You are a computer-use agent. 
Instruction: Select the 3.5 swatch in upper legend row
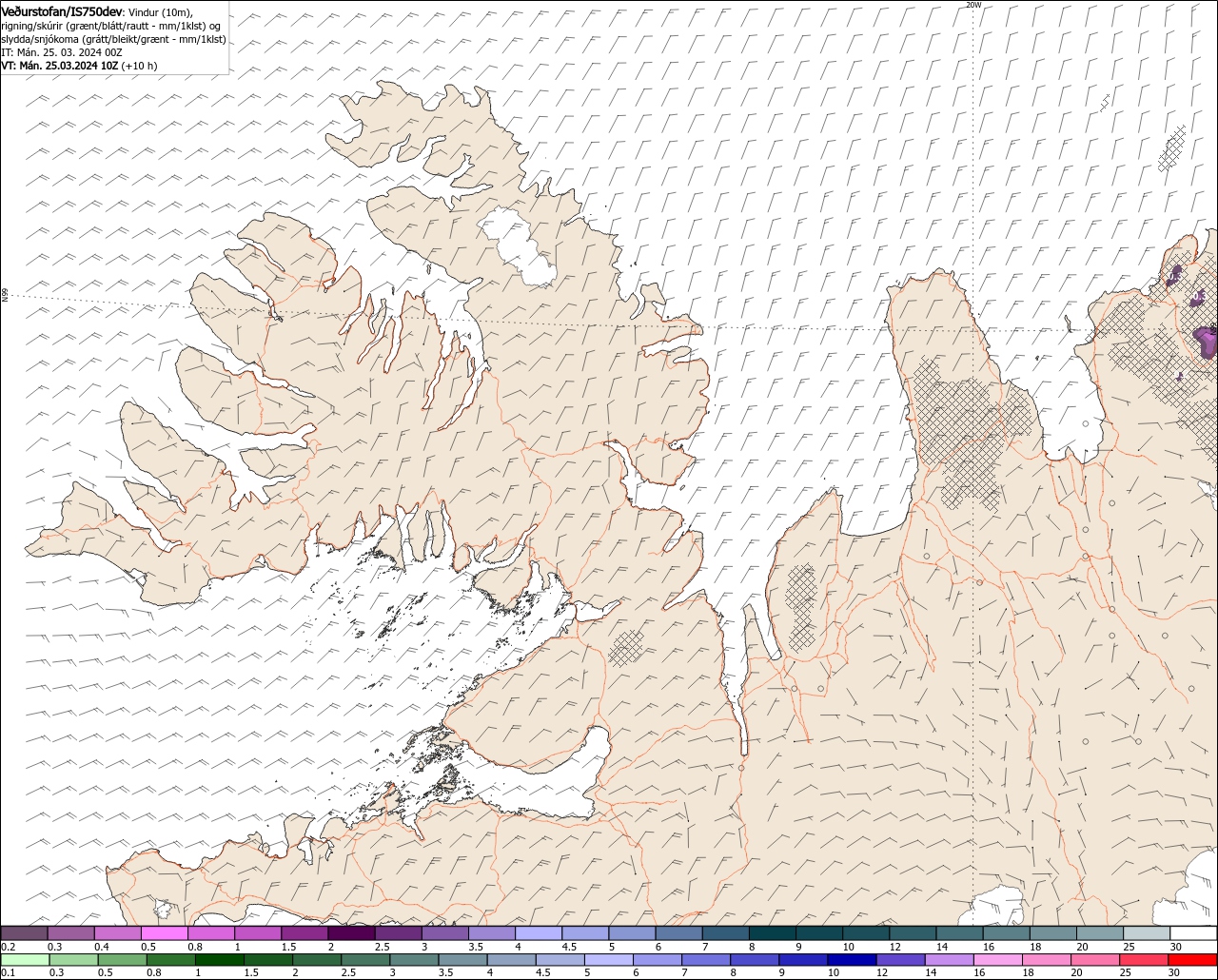492,933
